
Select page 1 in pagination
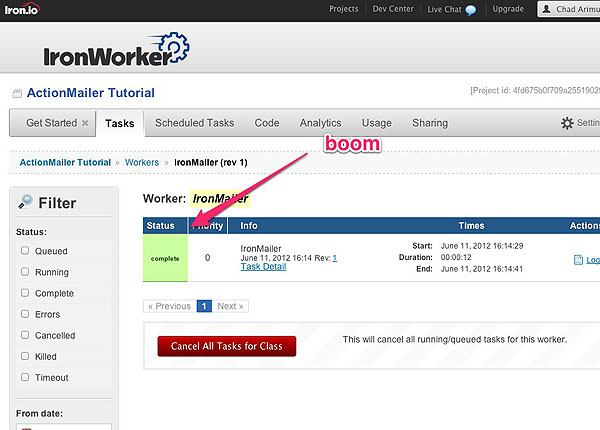[204, 306]
